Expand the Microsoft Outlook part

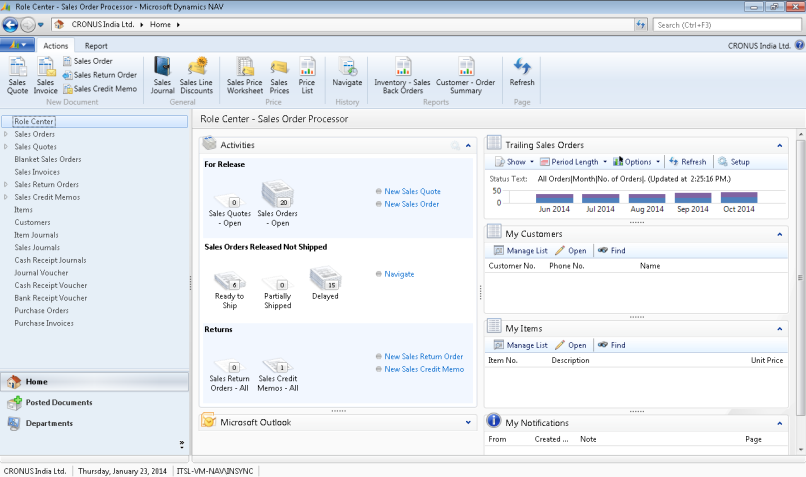pos(468,423)
